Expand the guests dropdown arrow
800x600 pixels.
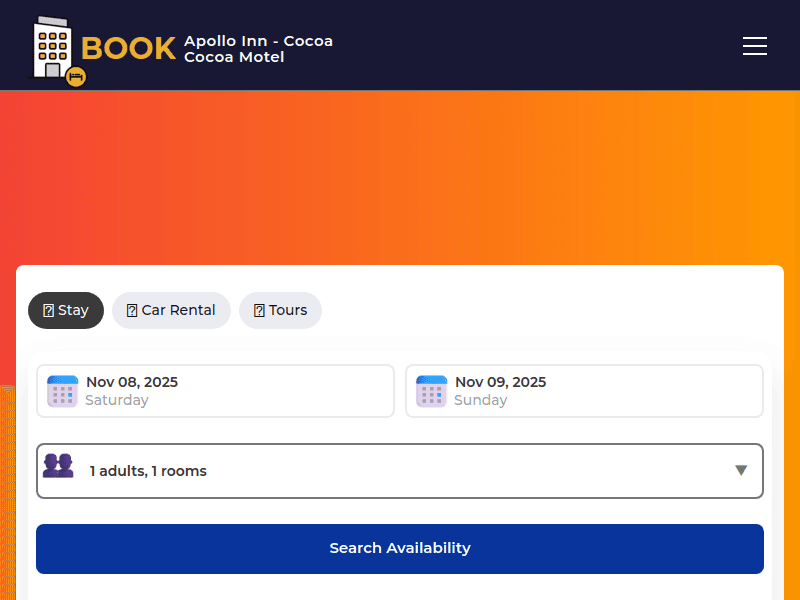point(740,470)
